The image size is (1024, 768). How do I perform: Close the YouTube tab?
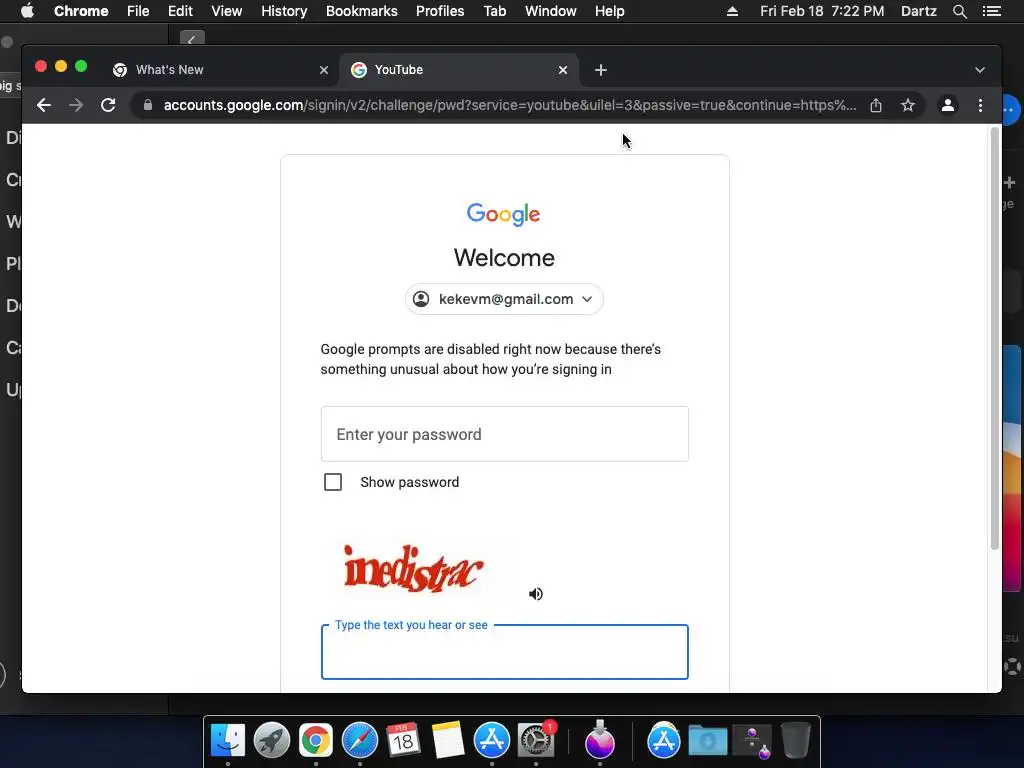563,70
